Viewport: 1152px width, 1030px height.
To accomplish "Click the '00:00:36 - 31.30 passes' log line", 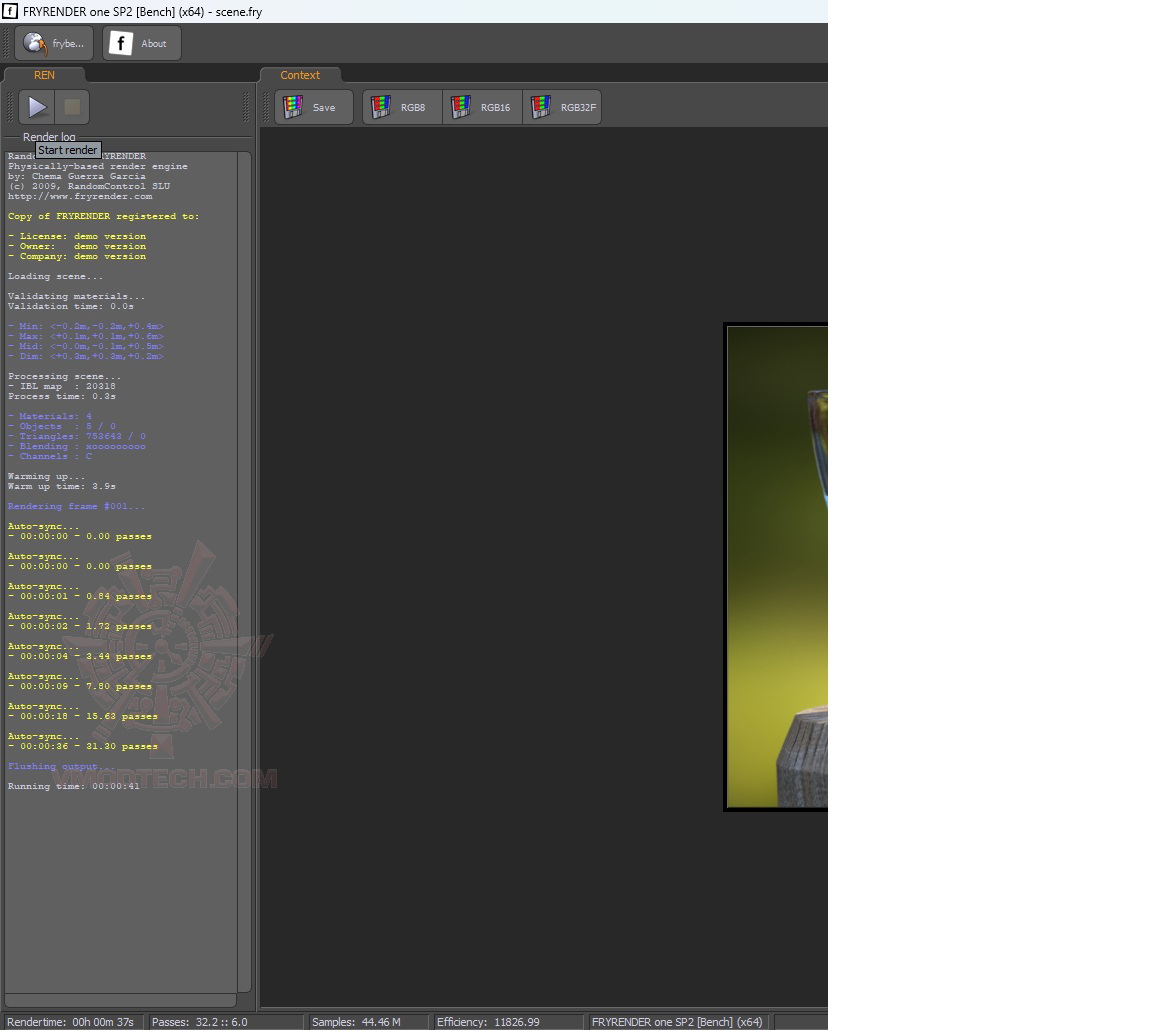I will [83, 746].
